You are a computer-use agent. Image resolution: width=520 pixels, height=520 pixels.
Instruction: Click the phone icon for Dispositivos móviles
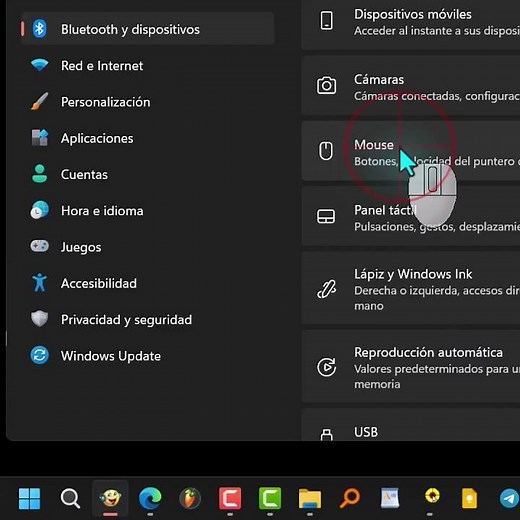tap(326, 20)
